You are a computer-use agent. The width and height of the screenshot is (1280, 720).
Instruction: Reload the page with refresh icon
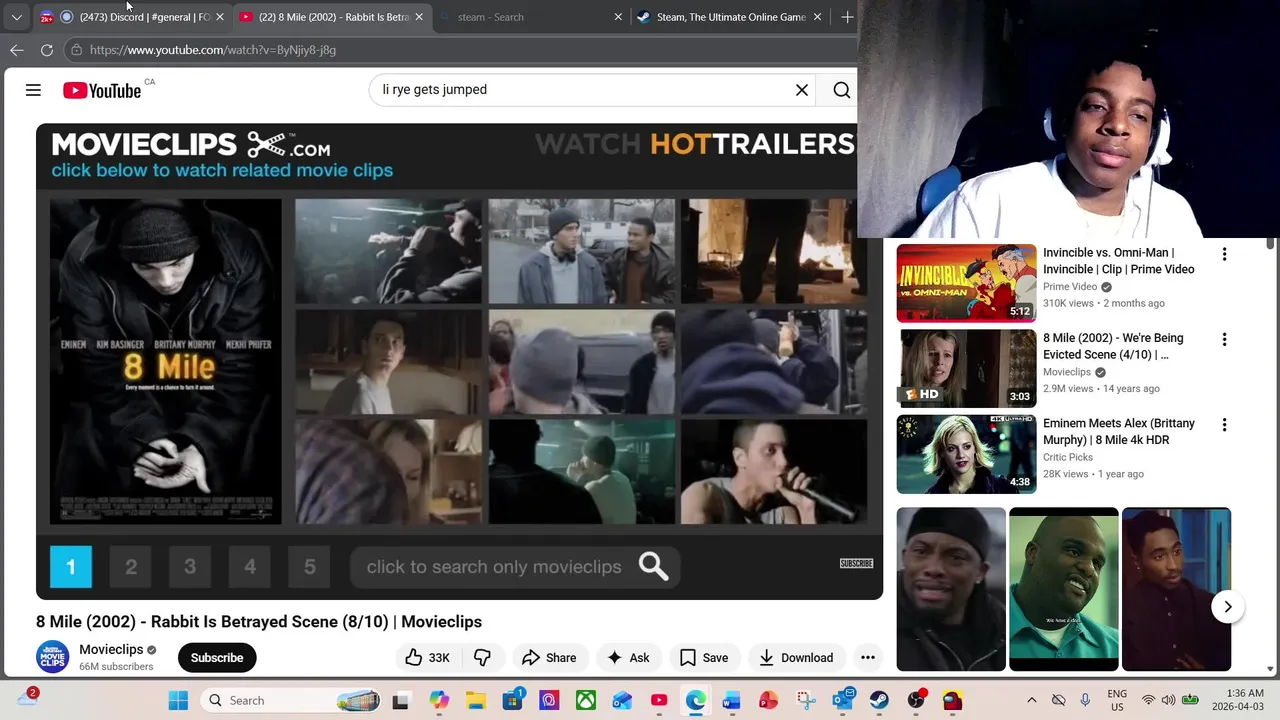click(x=47, y=50)
